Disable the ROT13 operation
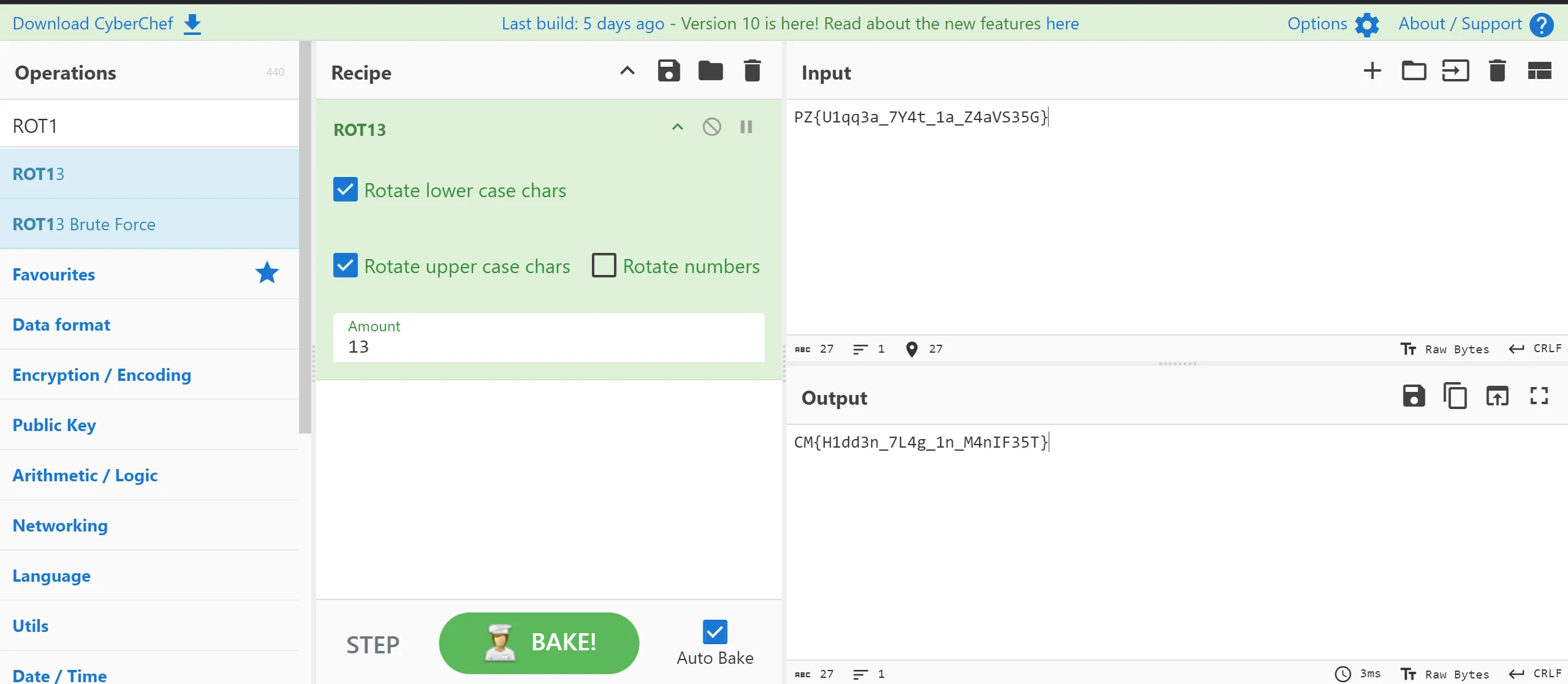 point(711,127)
